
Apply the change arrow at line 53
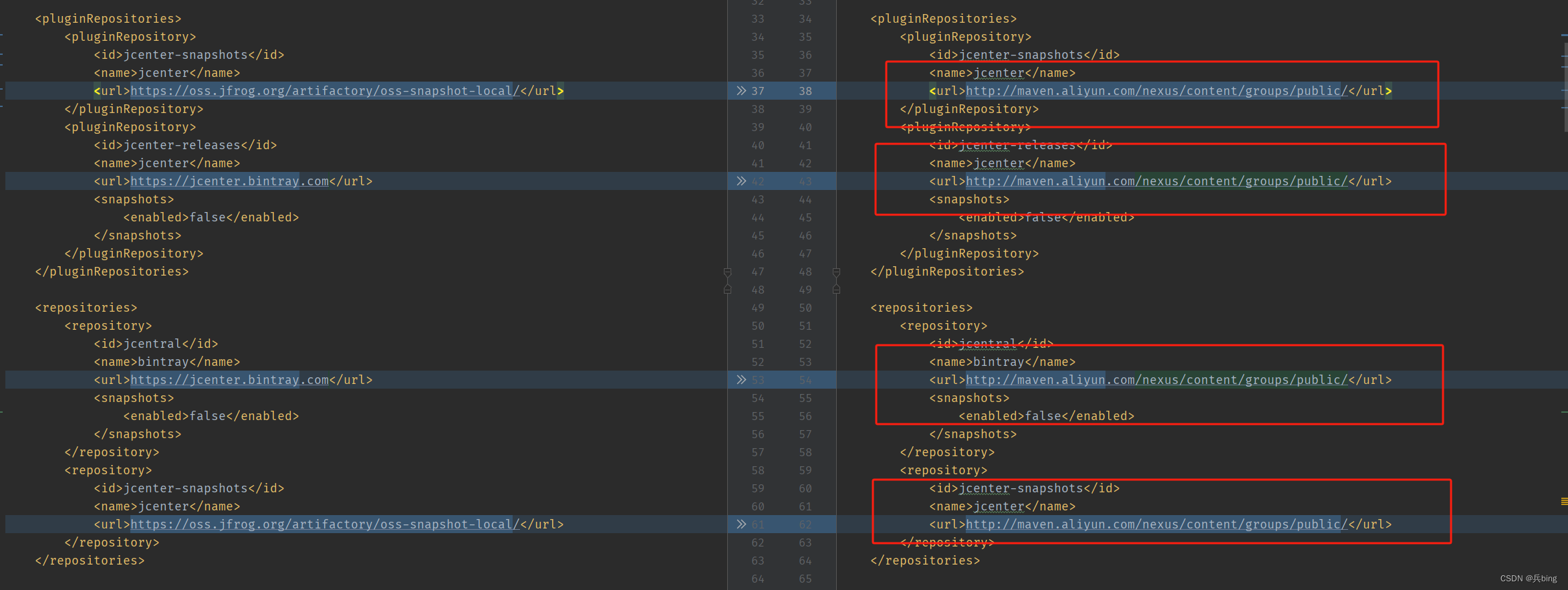pyautogui.click(x=741, y=379)
